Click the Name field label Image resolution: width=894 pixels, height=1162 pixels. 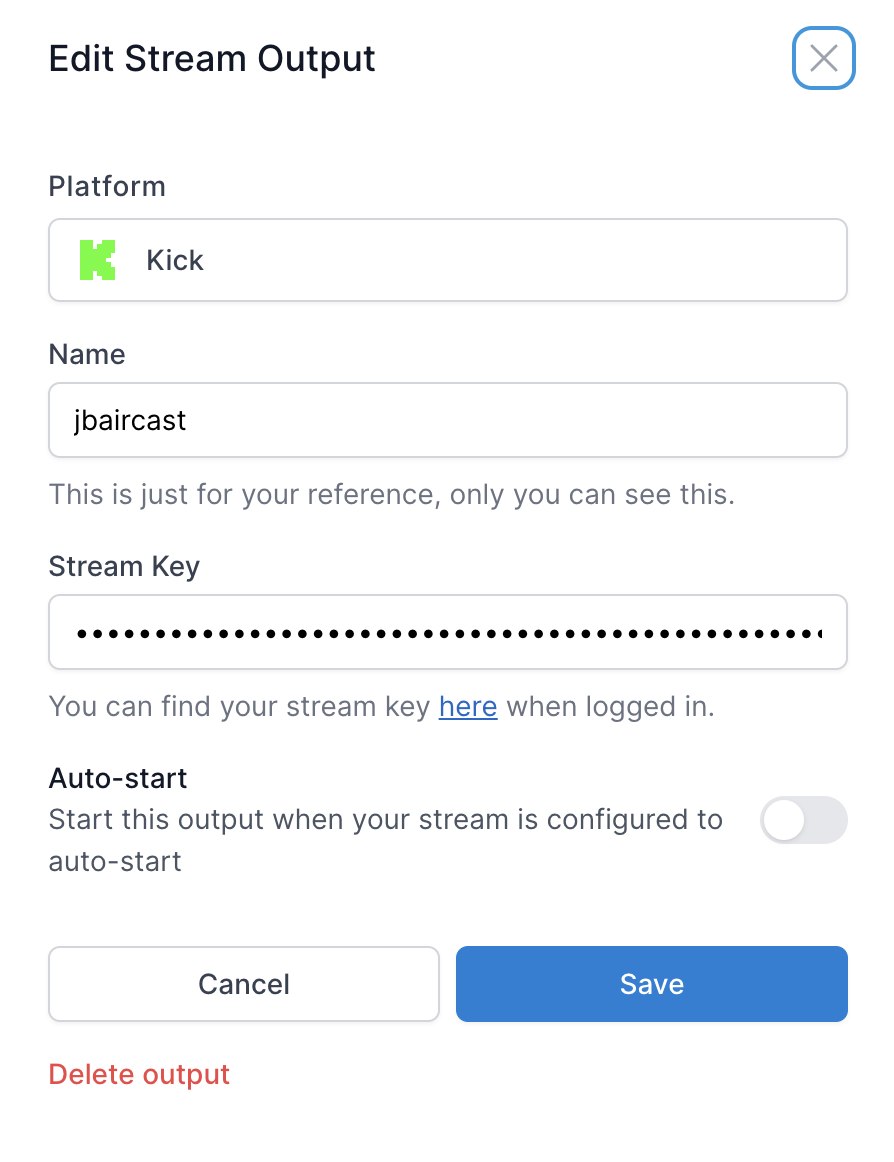[87, 354]
